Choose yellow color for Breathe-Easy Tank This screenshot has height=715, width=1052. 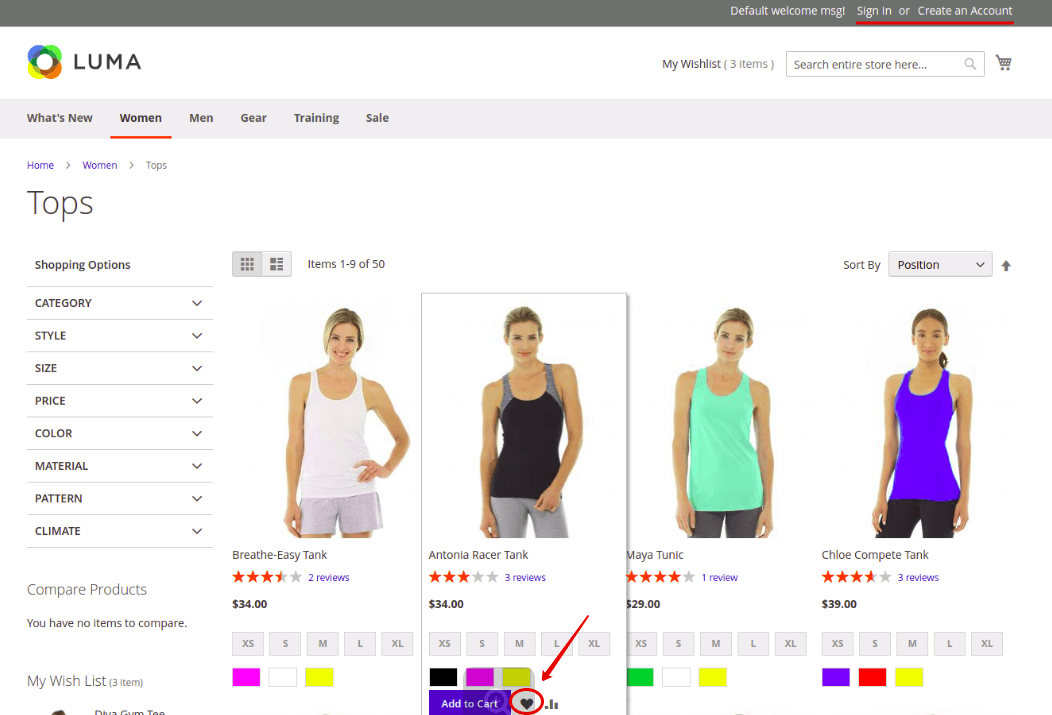[x=319, y=677]
